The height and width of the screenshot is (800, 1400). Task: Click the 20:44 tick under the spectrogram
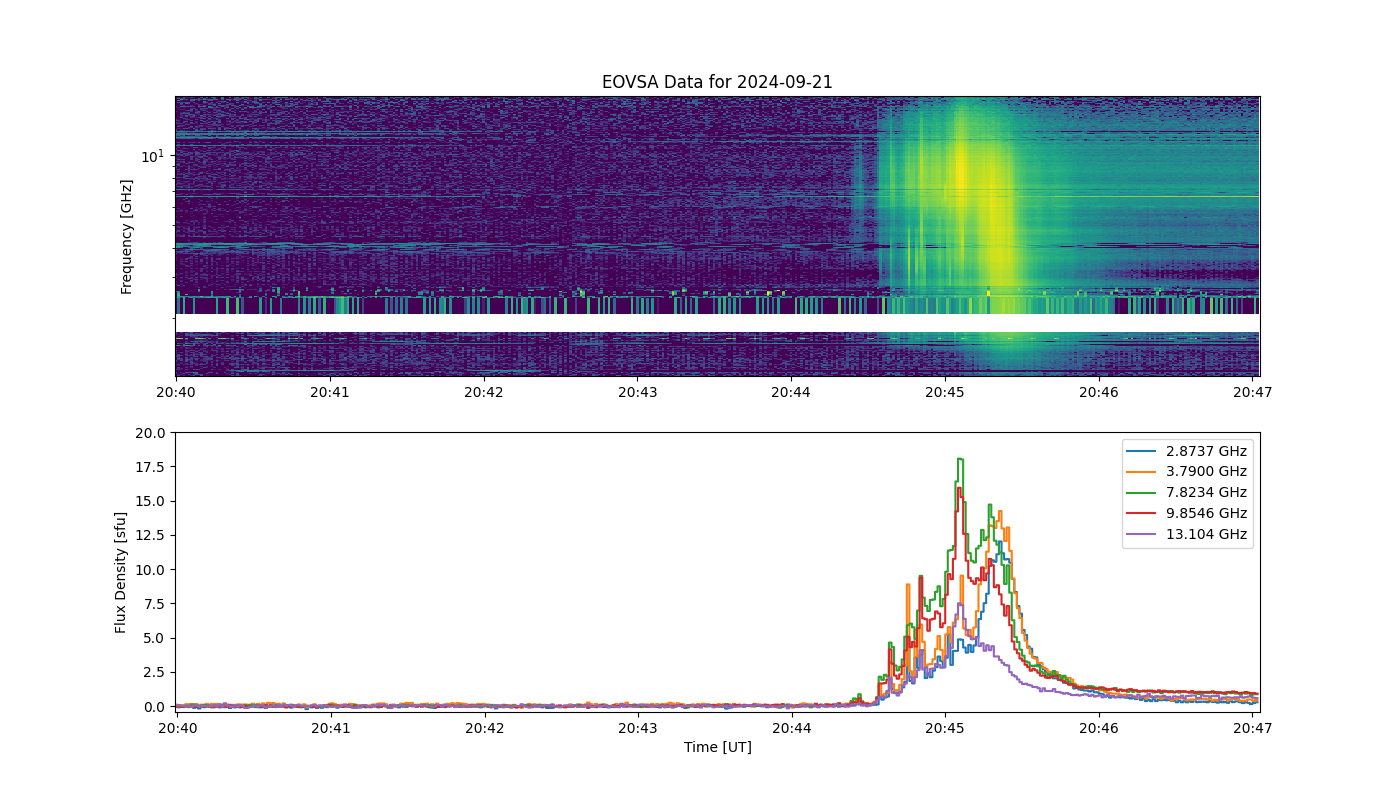tap(791, 394)
